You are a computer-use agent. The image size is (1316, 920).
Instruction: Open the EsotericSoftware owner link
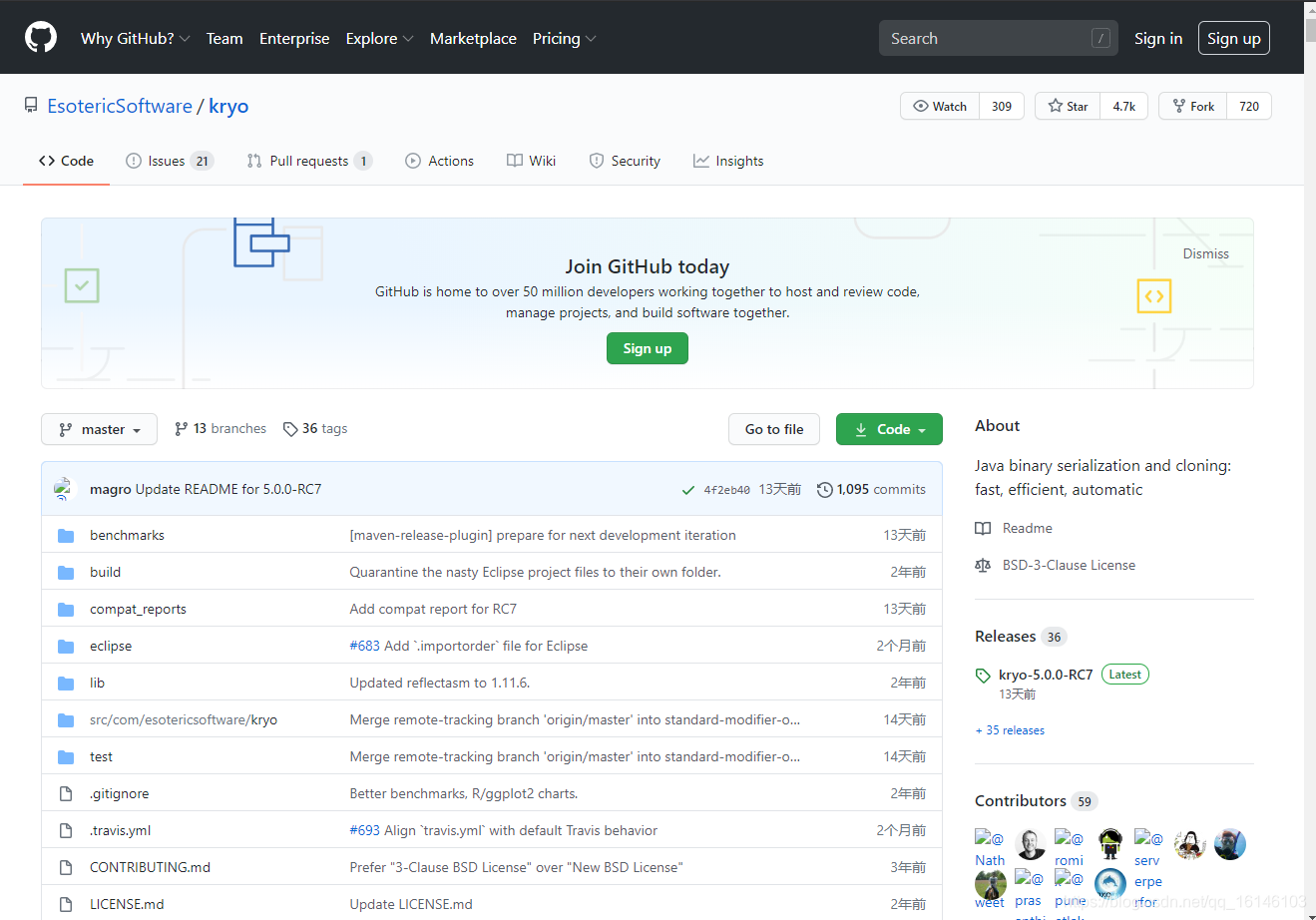pyautogui.click(x=120, y=106)
